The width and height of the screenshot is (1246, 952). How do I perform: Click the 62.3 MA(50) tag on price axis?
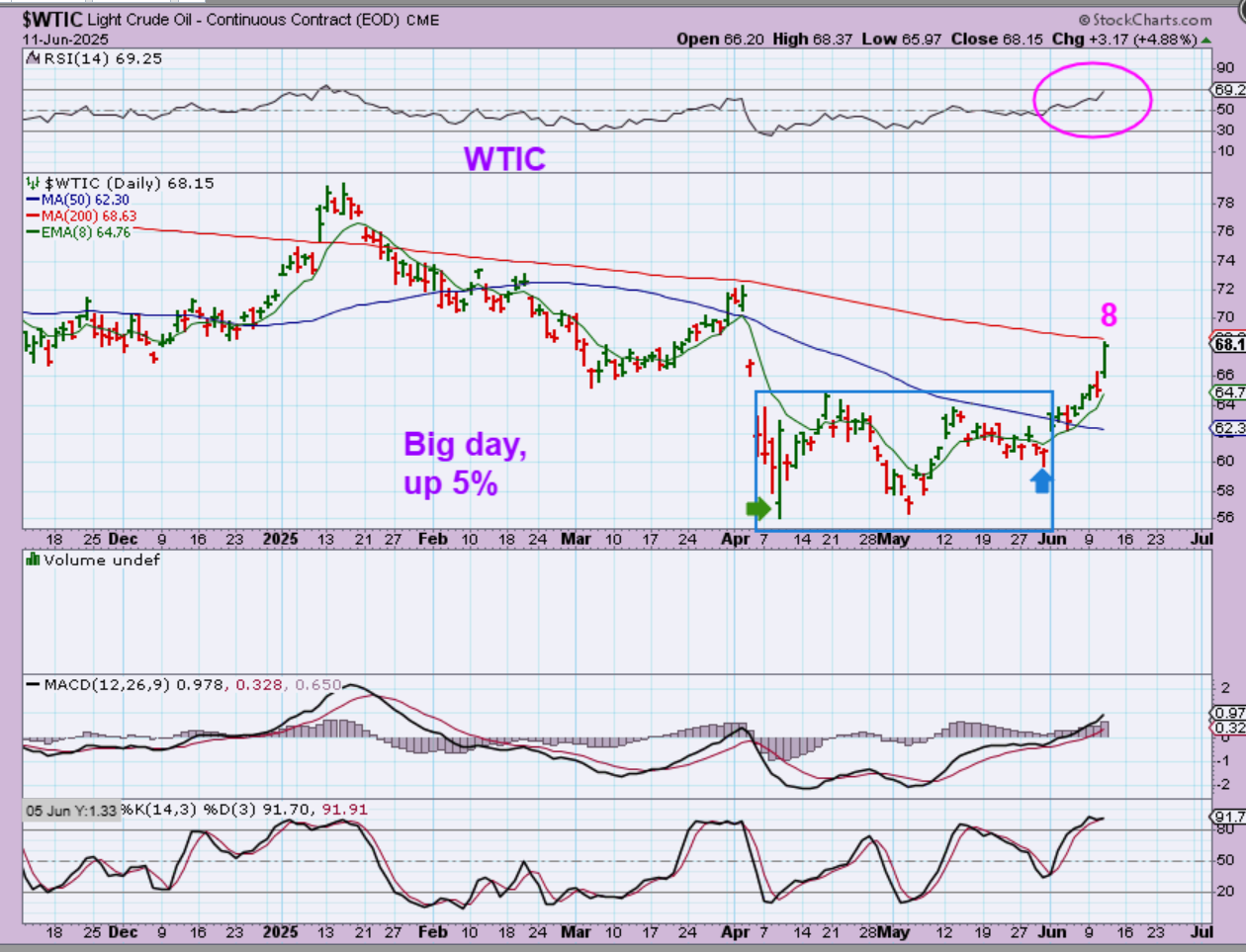(x=1229, y=428)
